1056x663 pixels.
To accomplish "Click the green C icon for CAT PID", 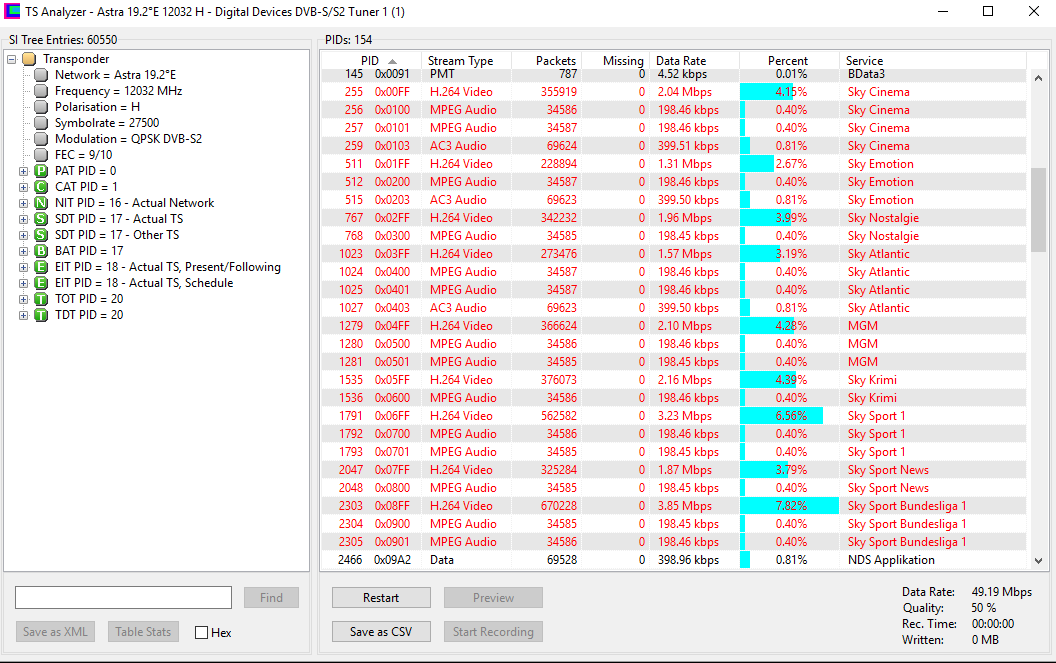I will coord(41,187).
